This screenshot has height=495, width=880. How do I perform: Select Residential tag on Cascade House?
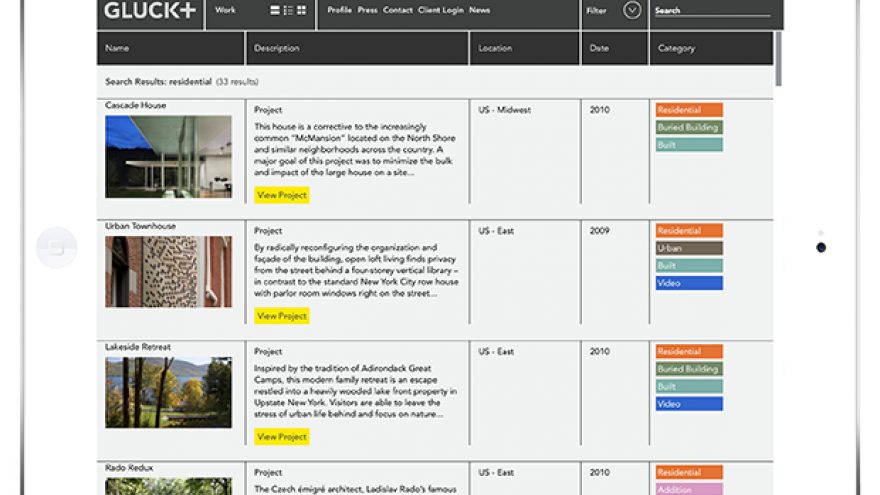click(x=689, y=110)
